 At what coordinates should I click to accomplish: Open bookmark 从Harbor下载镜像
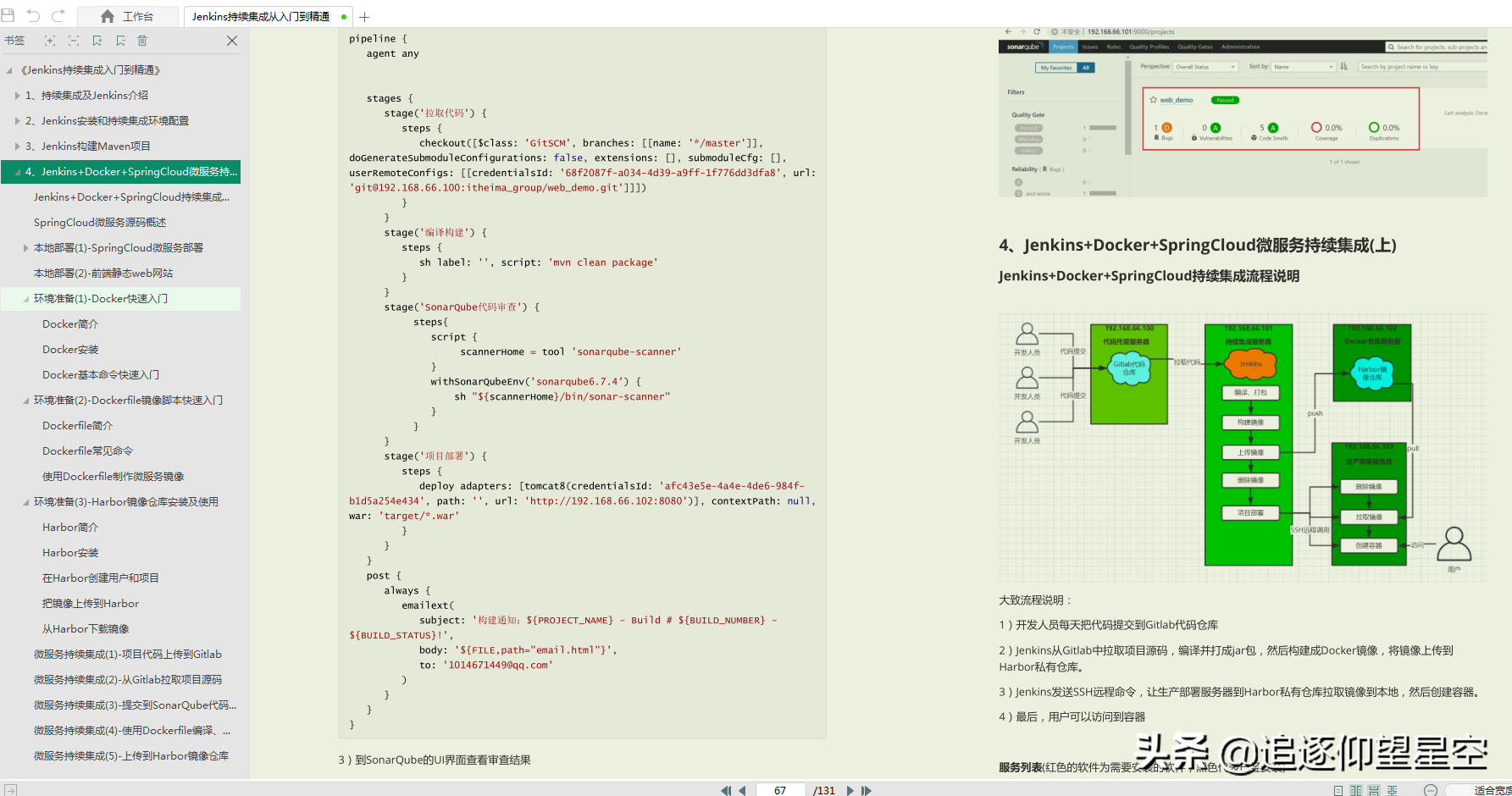point(86,629)
